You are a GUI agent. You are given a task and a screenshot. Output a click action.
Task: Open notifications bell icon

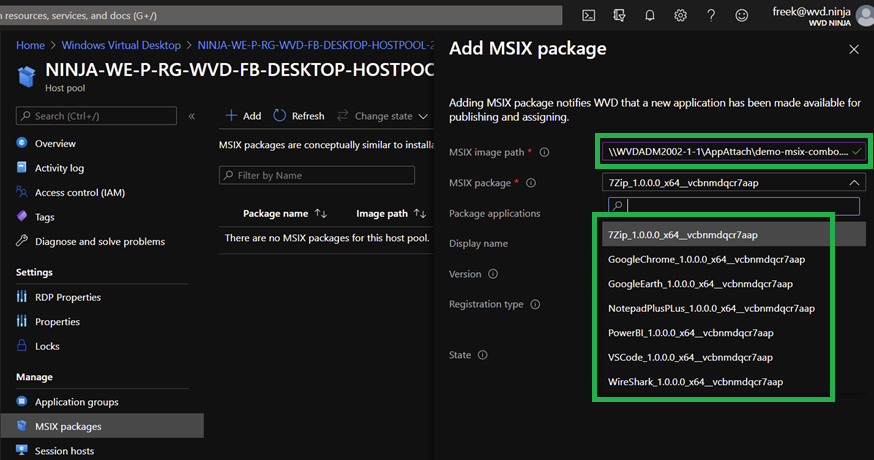(x=650, y=16)
